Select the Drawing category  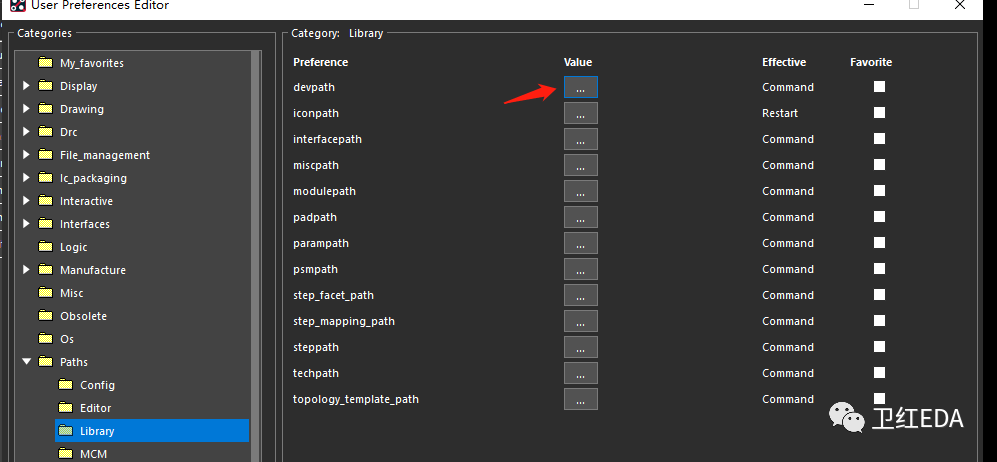(x=81, y=109)
